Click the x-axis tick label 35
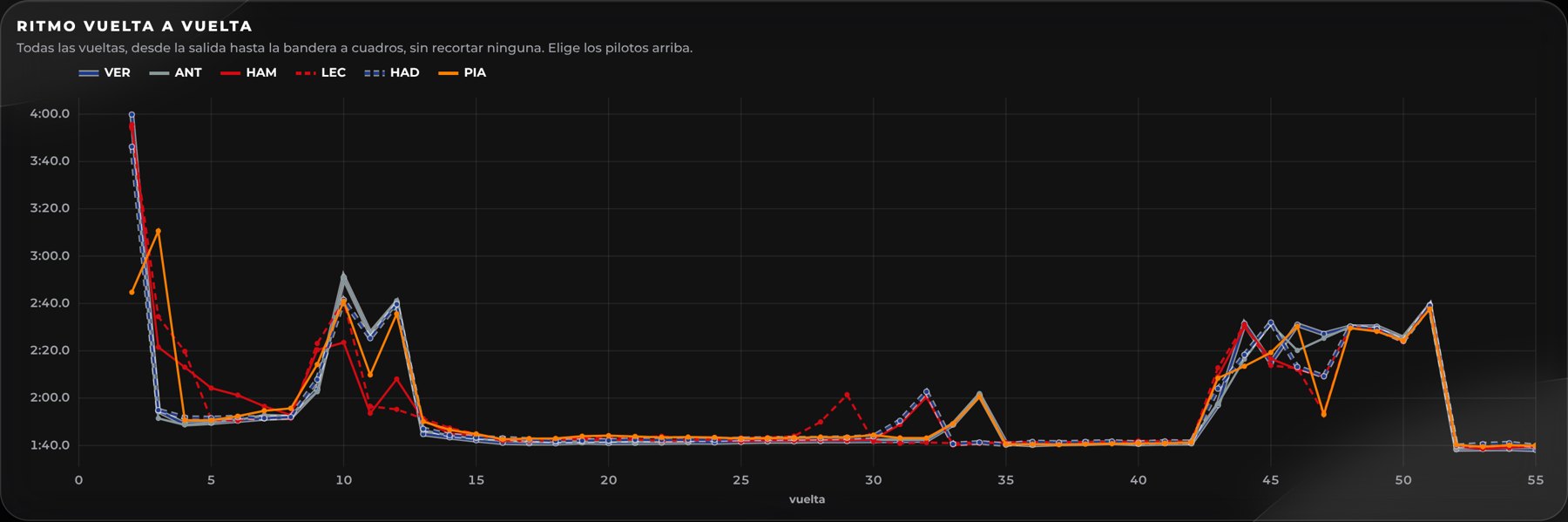The image size is (1568, 522). click(1005, 480)
